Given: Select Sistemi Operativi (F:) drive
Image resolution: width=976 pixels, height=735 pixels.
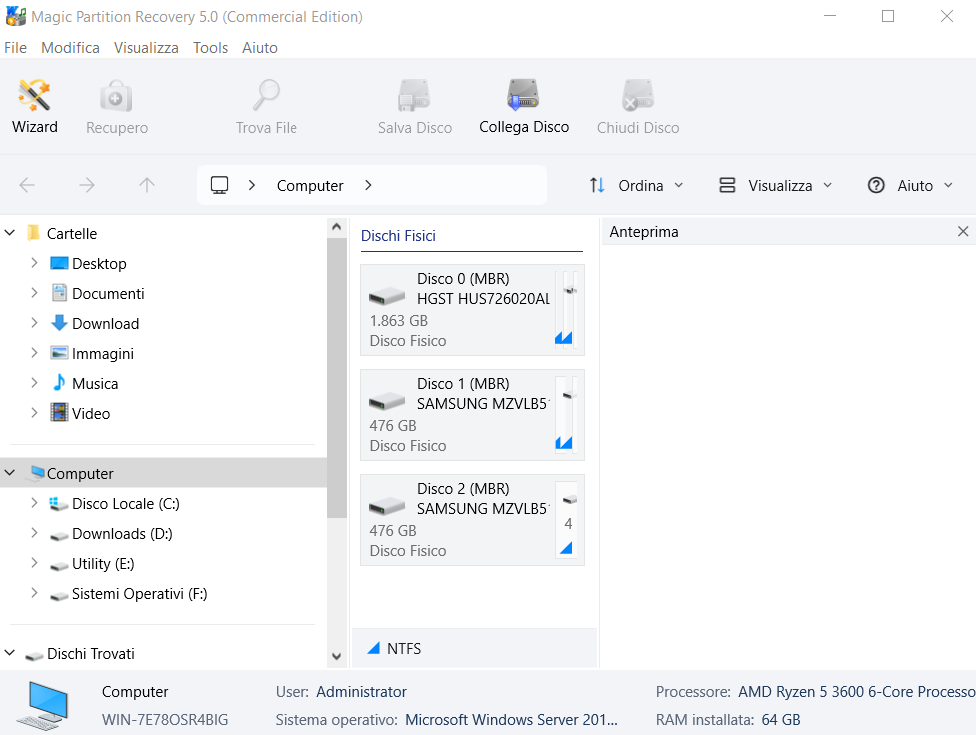Looking at the screenshot, I should click(x=139, y=594).
